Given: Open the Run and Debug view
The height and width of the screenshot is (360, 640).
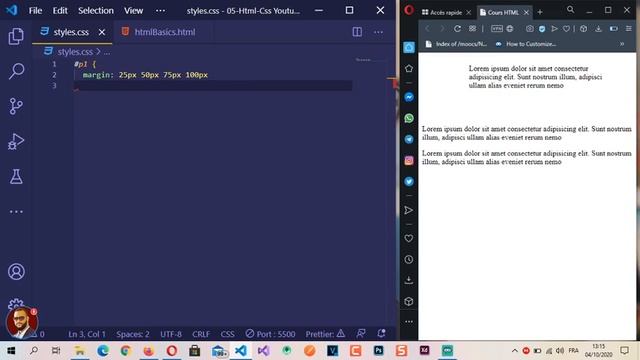Looking at the screenshot, I should tap(16, 141).
